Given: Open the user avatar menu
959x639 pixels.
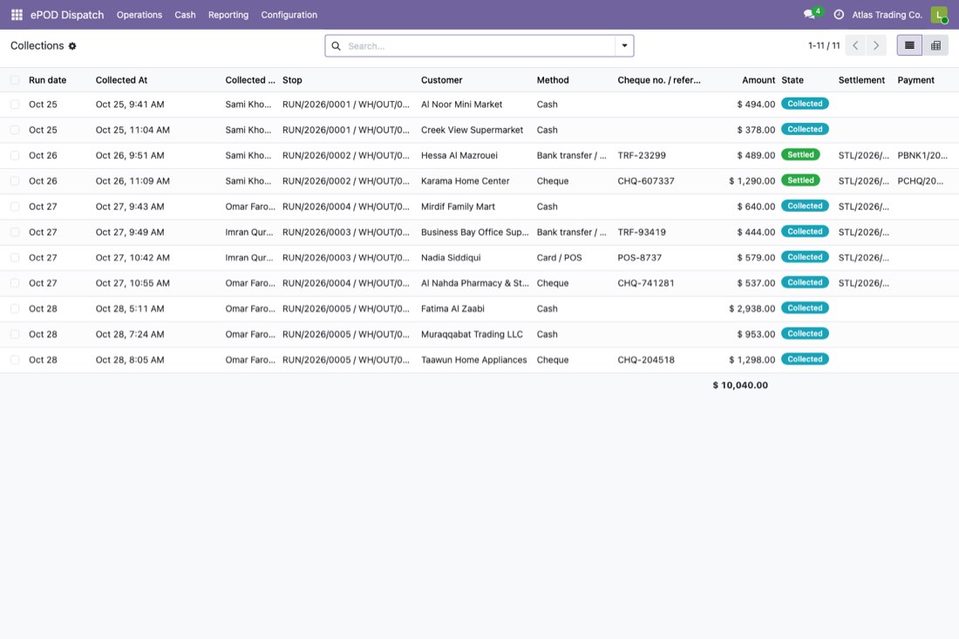Looking at the screenshot, I should 938,15.
